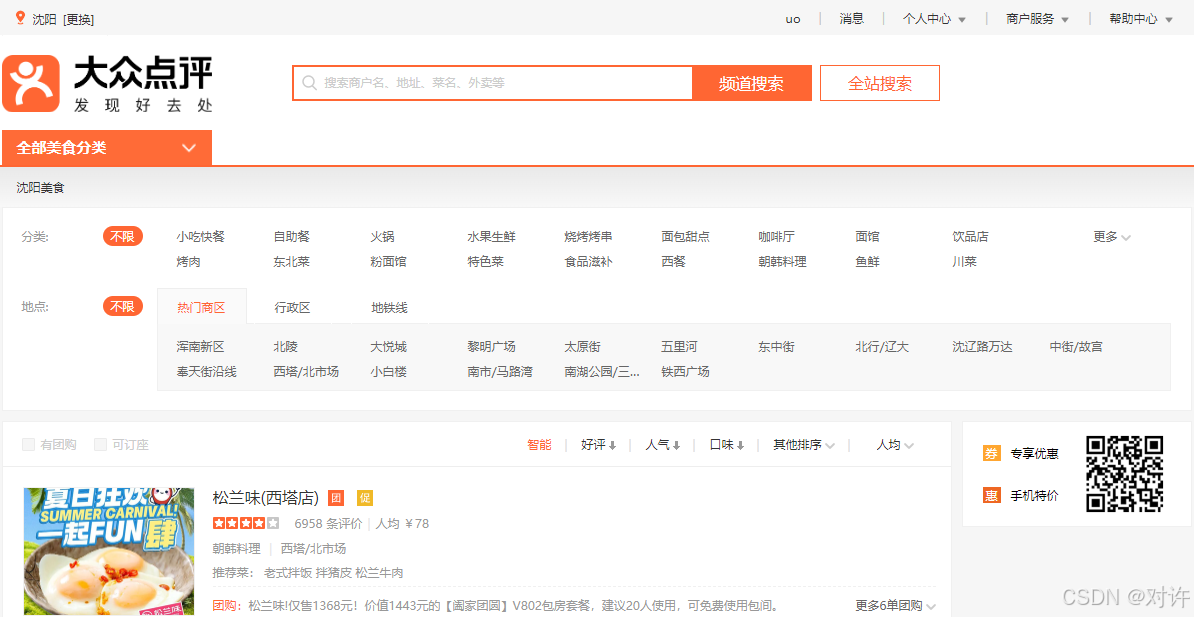Filter by 小吃快餐 category
1194x617 pixels.
coord(201,237)
